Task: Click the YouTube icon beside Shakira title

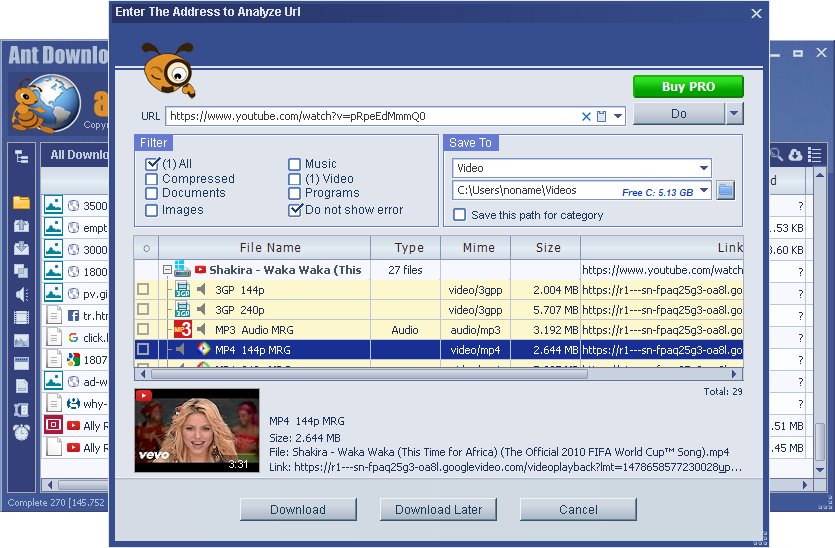Action: pyautogui.click(x=200, y=270)
